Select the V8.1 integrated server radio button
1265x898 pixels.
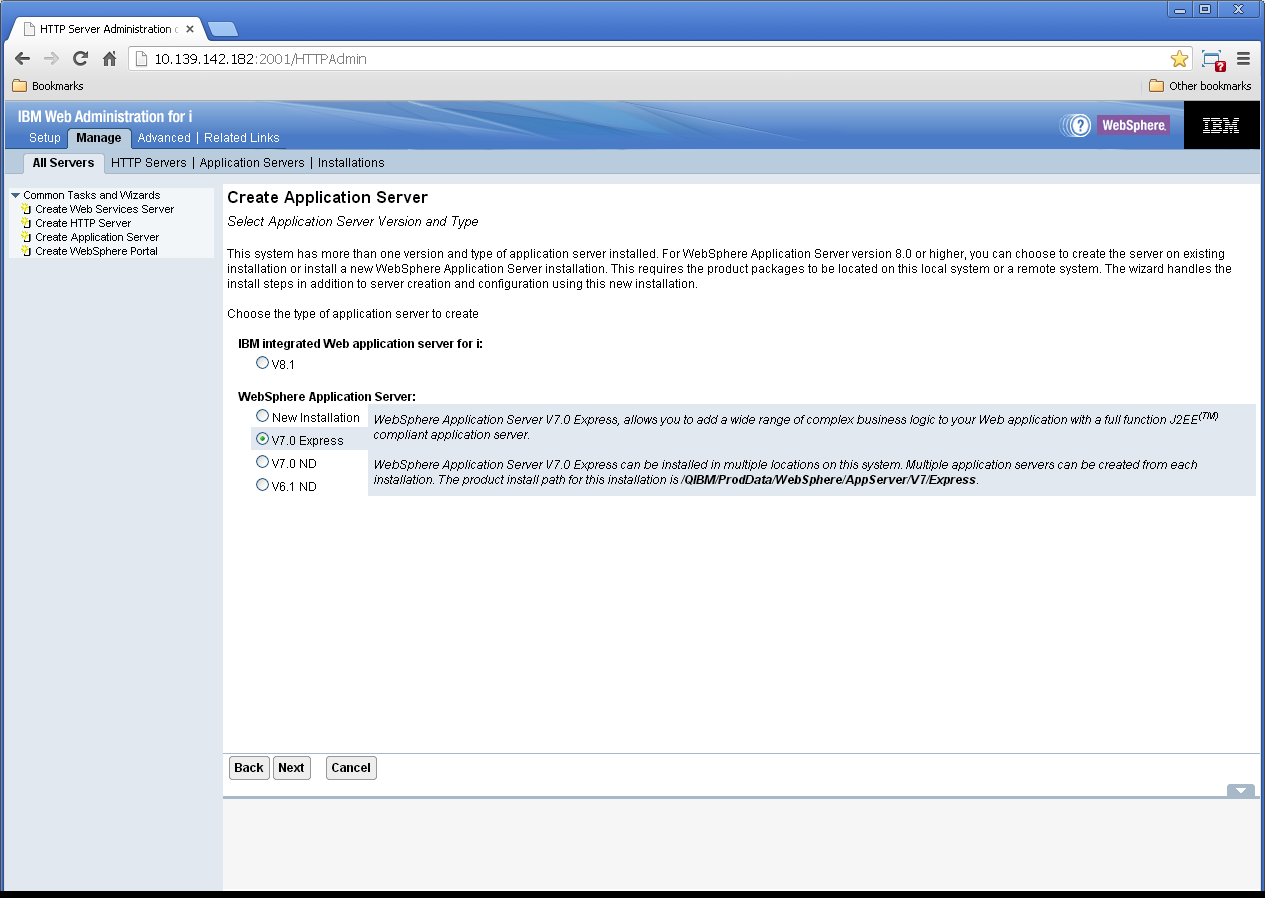pos(262,363)
